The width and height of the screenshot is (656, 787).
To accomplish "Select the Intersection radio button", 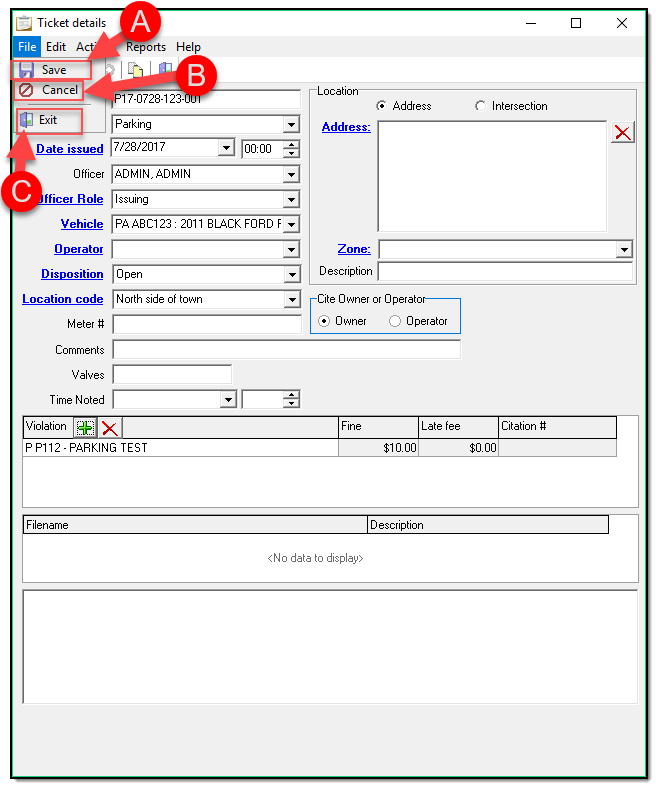I will [x=481, y=106].
